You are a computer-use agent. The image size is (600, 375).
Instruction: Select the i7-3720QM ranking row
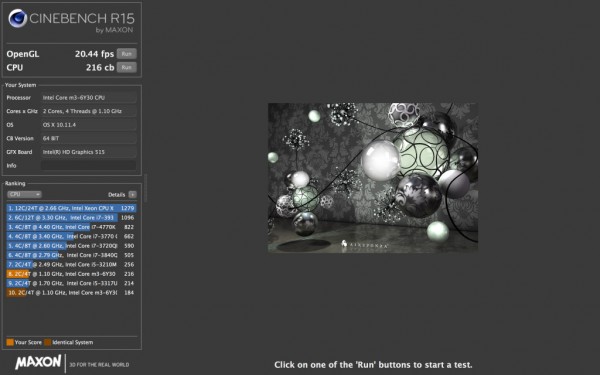coord(71,246)
